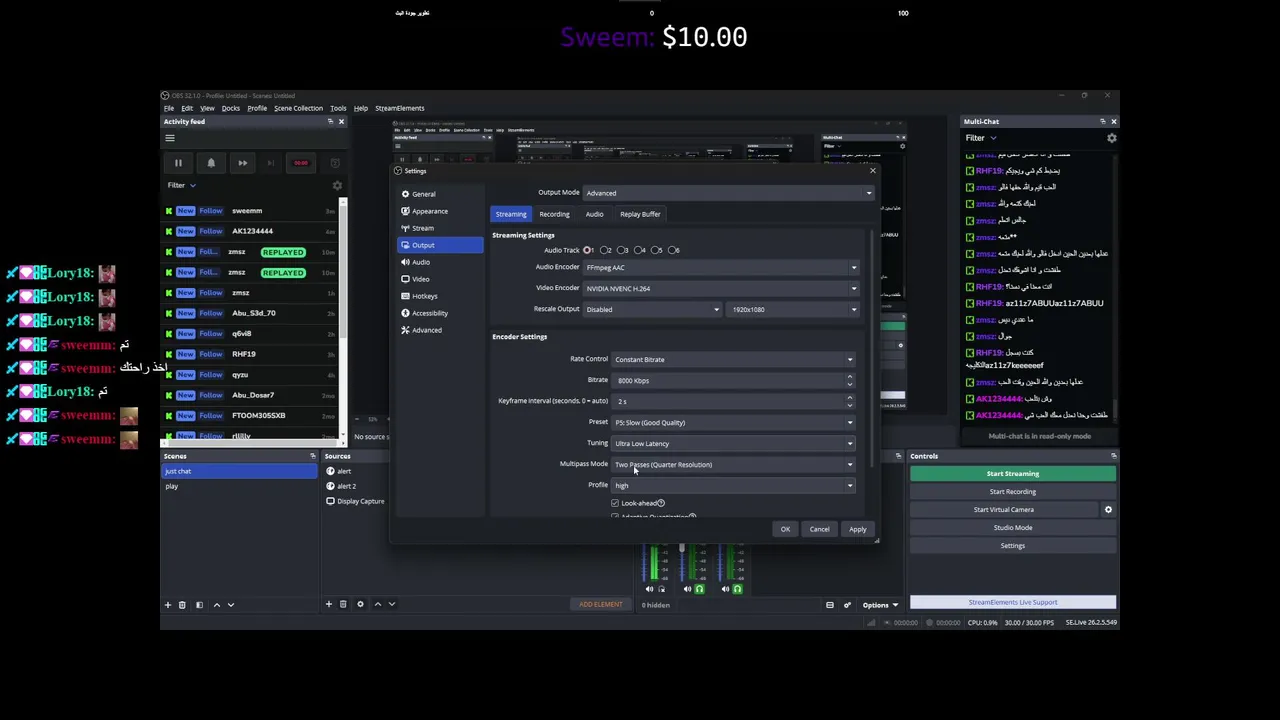Float the Activity feed dock
This screenshot has height=720, width=1280.
click(x=330, y=122)
